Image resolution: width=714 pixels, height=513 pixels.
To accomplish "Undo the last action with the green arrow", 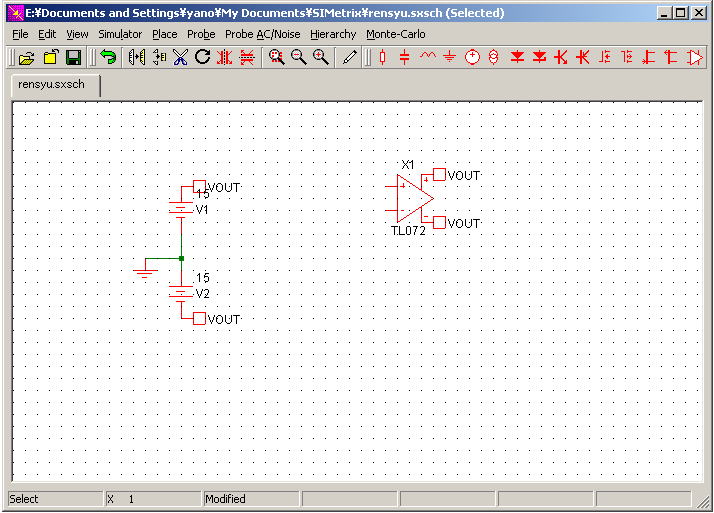I will pyautogui.click(x=108, y=58).
